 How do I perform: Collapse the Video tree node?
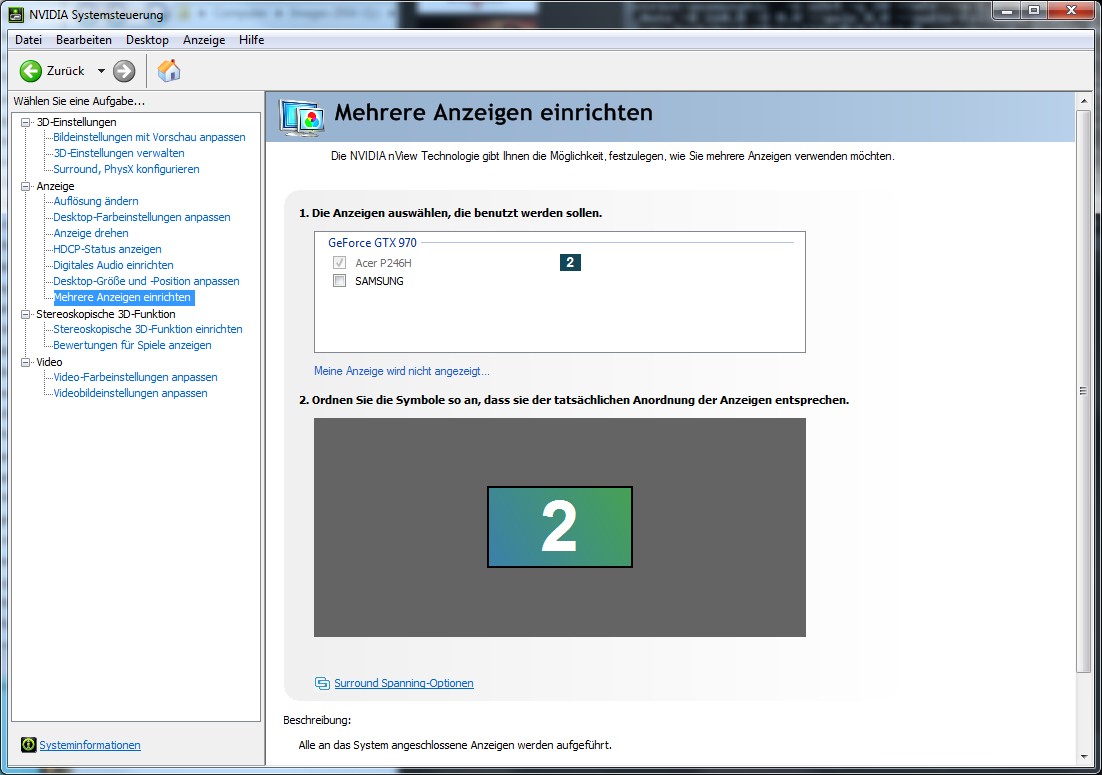click(x=26, y=362)
